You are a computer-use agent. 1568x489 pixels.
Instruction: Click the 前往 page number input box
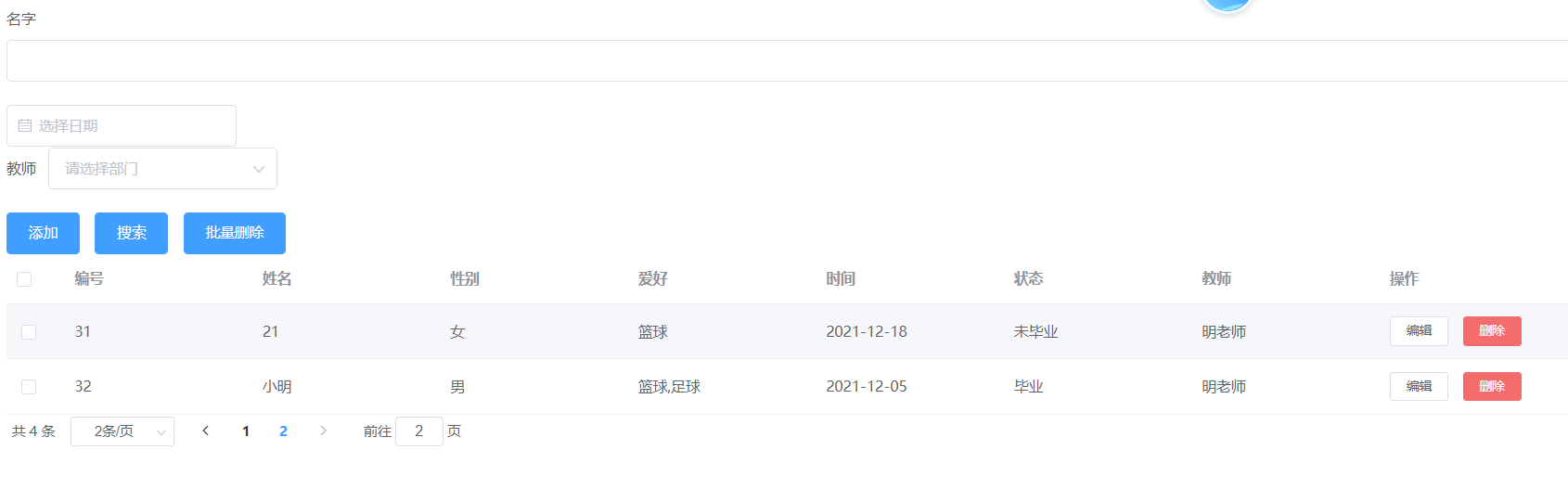(x=418, y=431)
